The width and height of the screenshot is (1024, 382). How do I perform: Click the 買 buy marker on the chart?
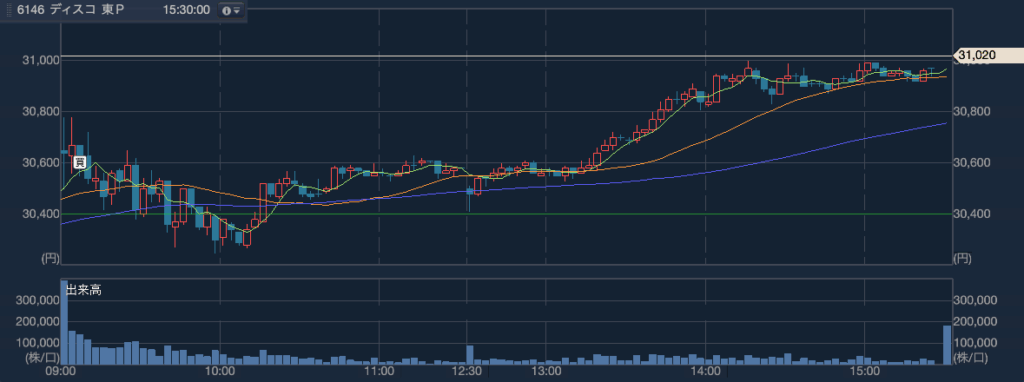[79, 162]
